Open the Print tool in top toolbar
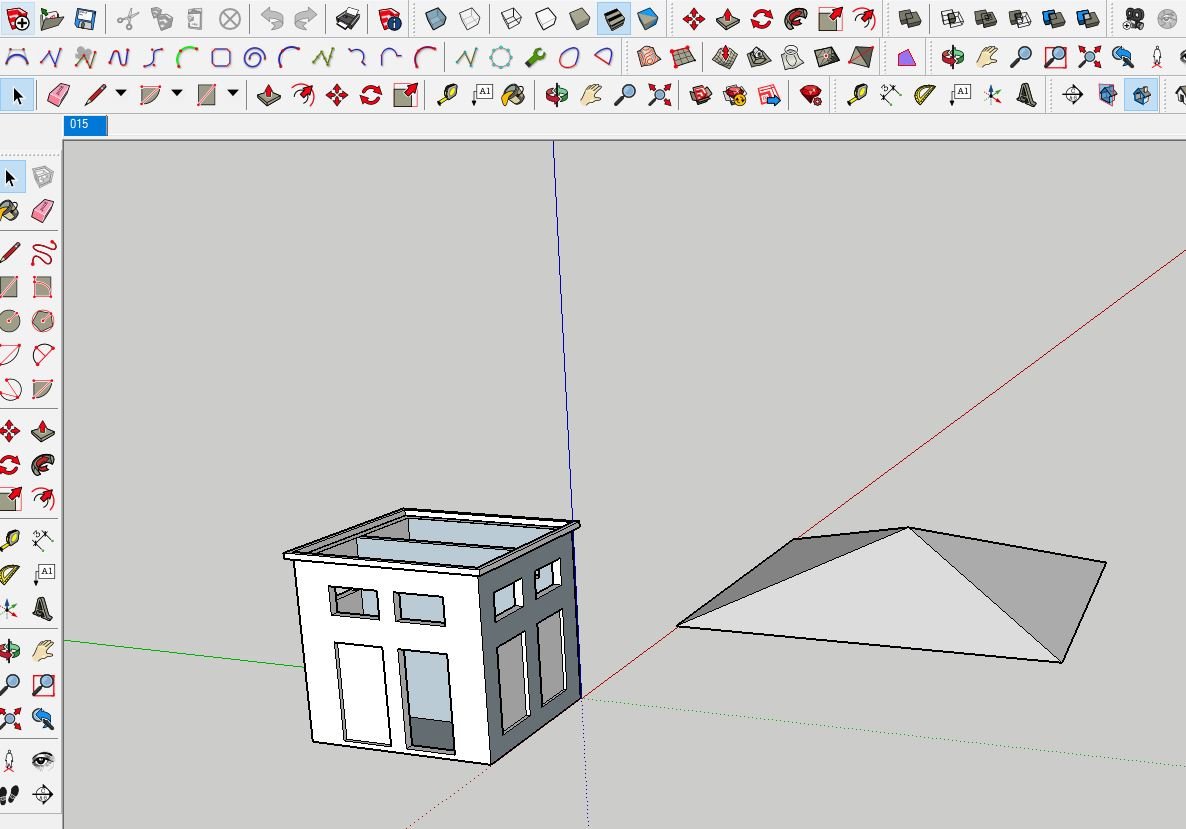This screenshot has width=1186, height=829. pos(347,19)
